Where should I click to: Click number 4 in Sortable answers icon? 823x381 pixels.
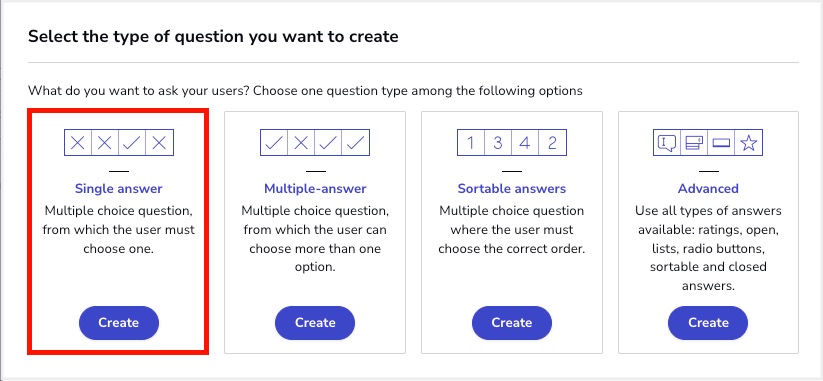pos(525,143)
